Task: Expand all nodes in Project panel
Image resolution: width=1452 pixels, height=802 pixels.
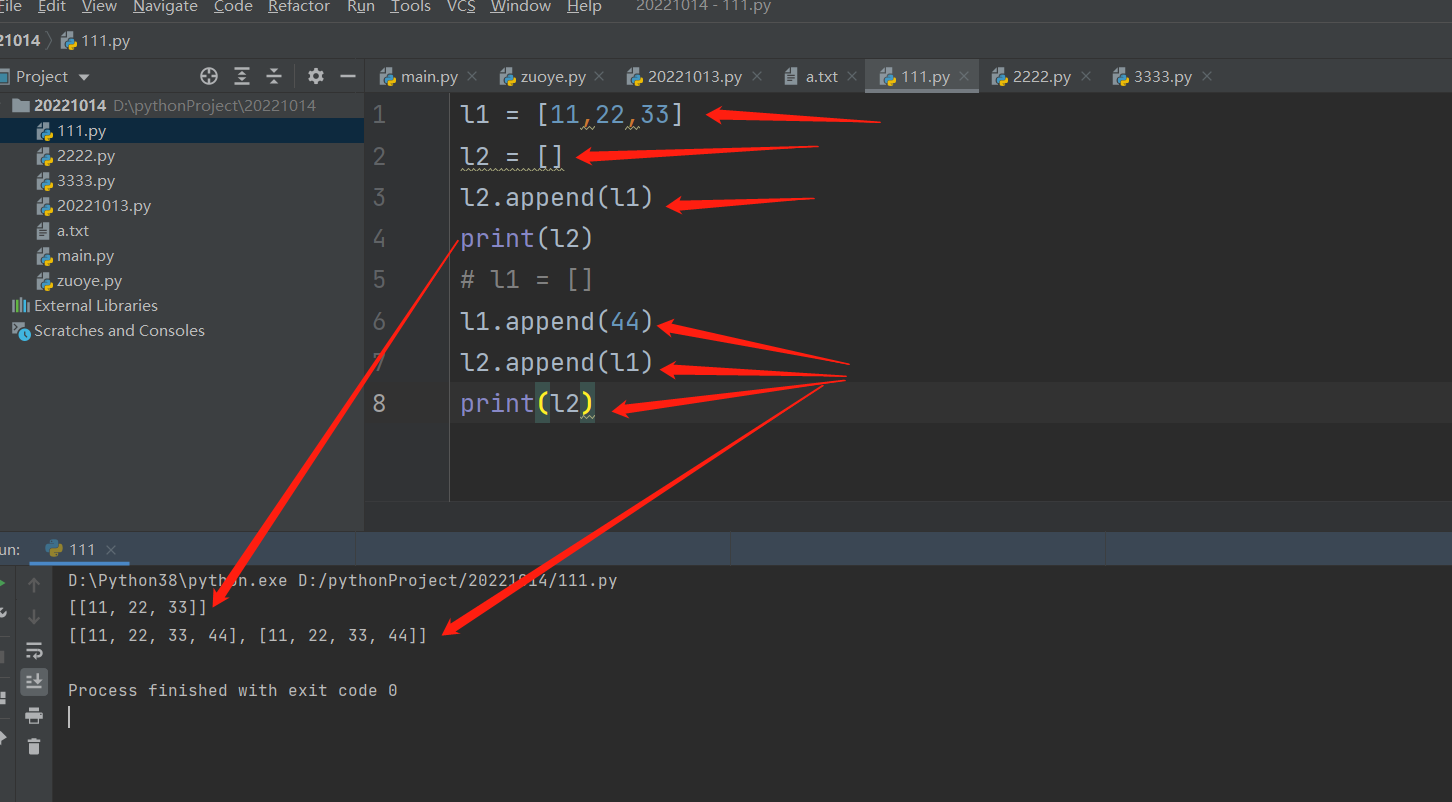Action: pos(242,76)
